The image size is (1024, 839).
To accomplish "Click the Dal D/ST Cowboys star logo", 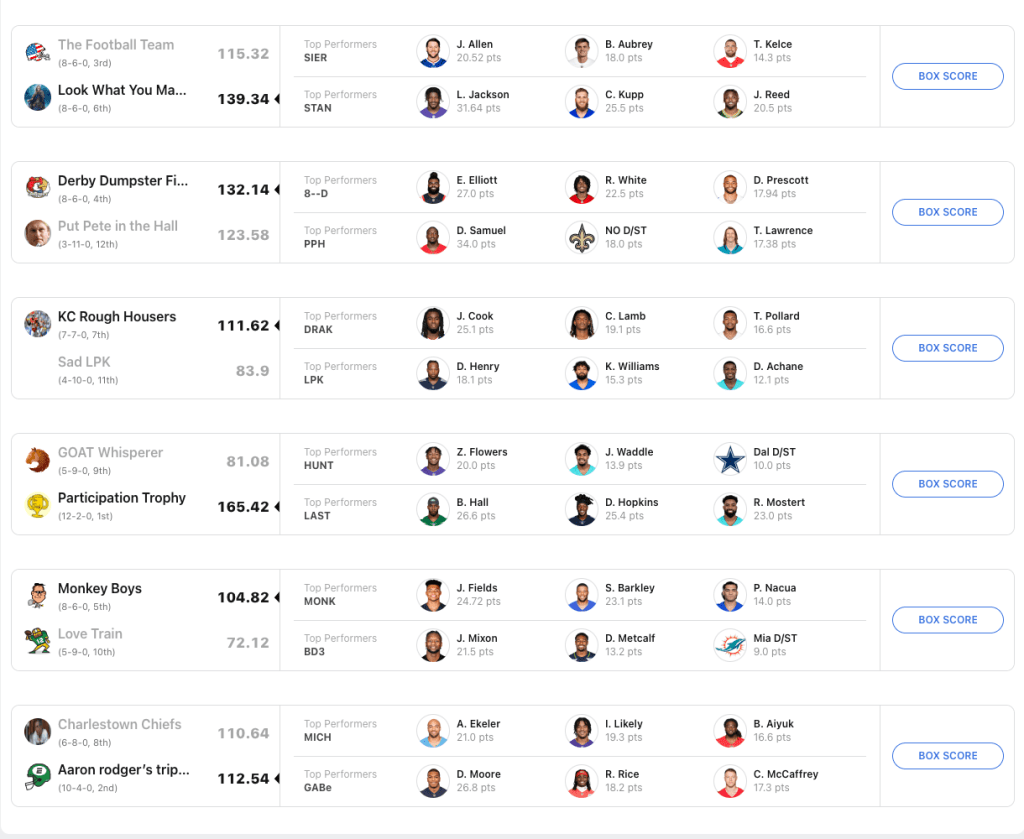I will pyautogui.click(x=730, y=459).
